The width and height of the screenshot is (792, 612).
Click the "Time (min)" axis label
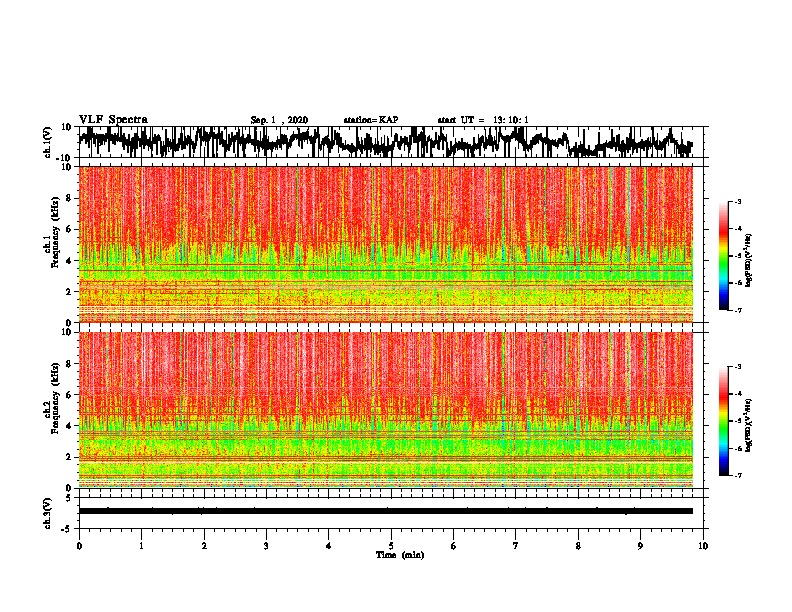click(x=400, y=555)
